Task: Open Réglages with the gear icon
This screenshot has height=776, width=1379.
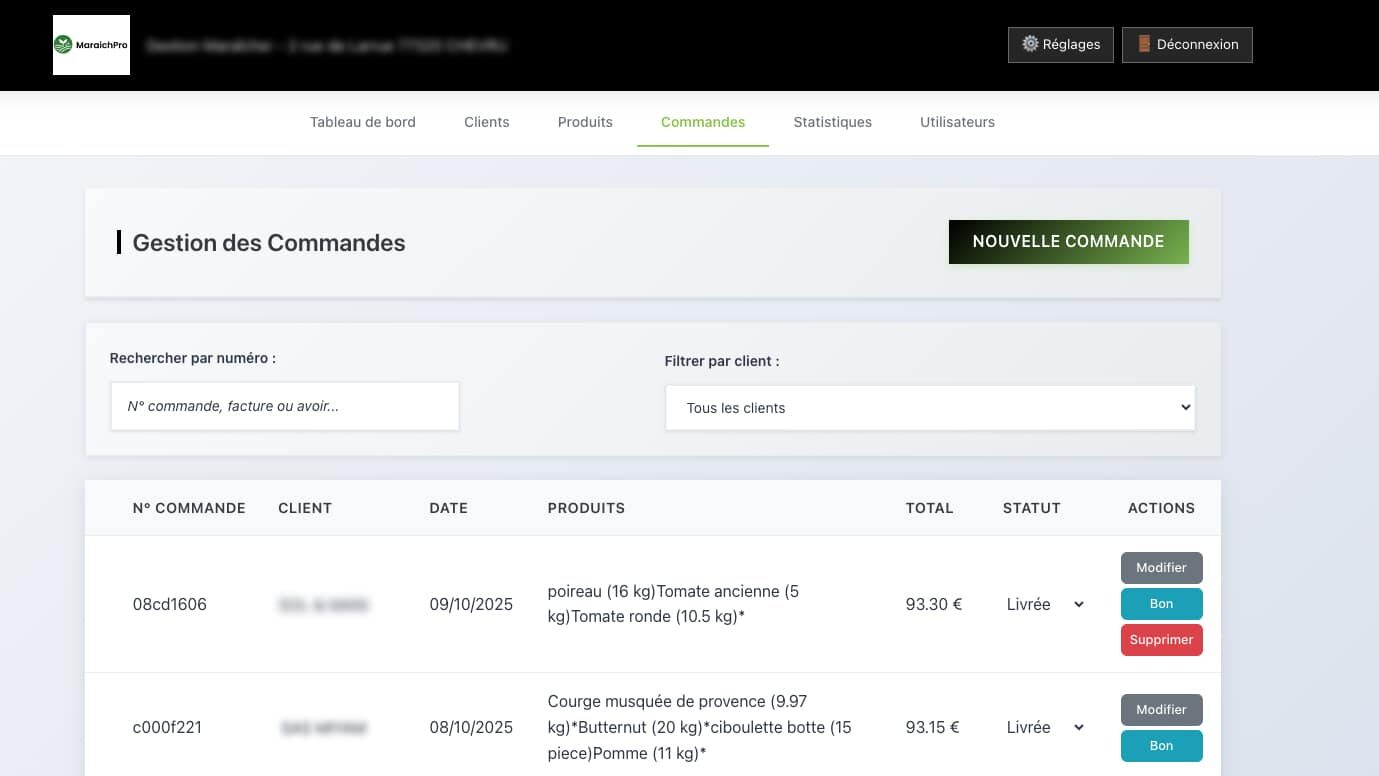Action: click(x=1060, y=45)
